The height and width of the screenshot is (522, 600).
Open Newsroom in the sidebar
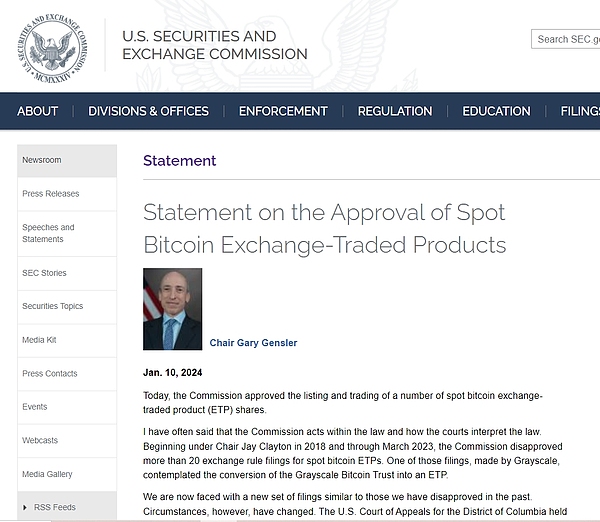(x=42, y=160)
